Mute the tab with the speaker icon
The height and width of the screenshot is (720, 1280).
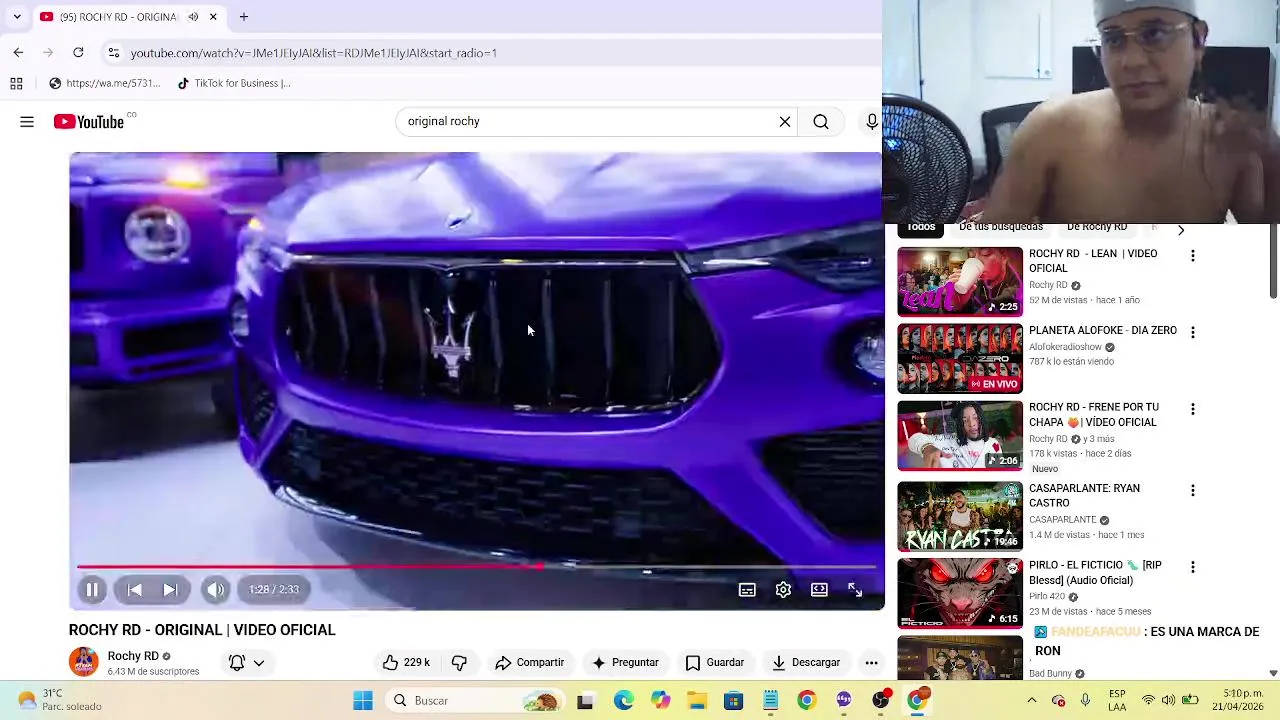(x=193, y=17)
